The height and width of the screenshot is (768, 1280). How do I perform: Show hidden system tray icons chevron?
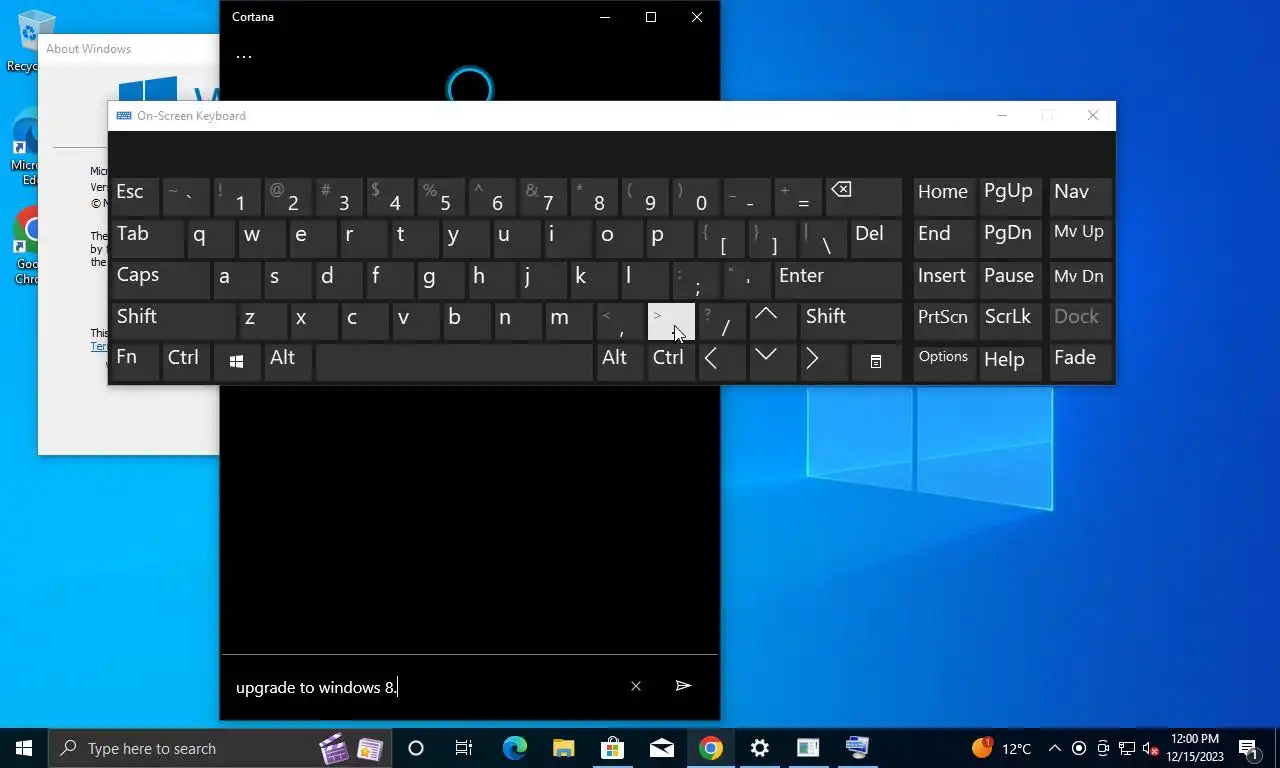[1055, 748]
